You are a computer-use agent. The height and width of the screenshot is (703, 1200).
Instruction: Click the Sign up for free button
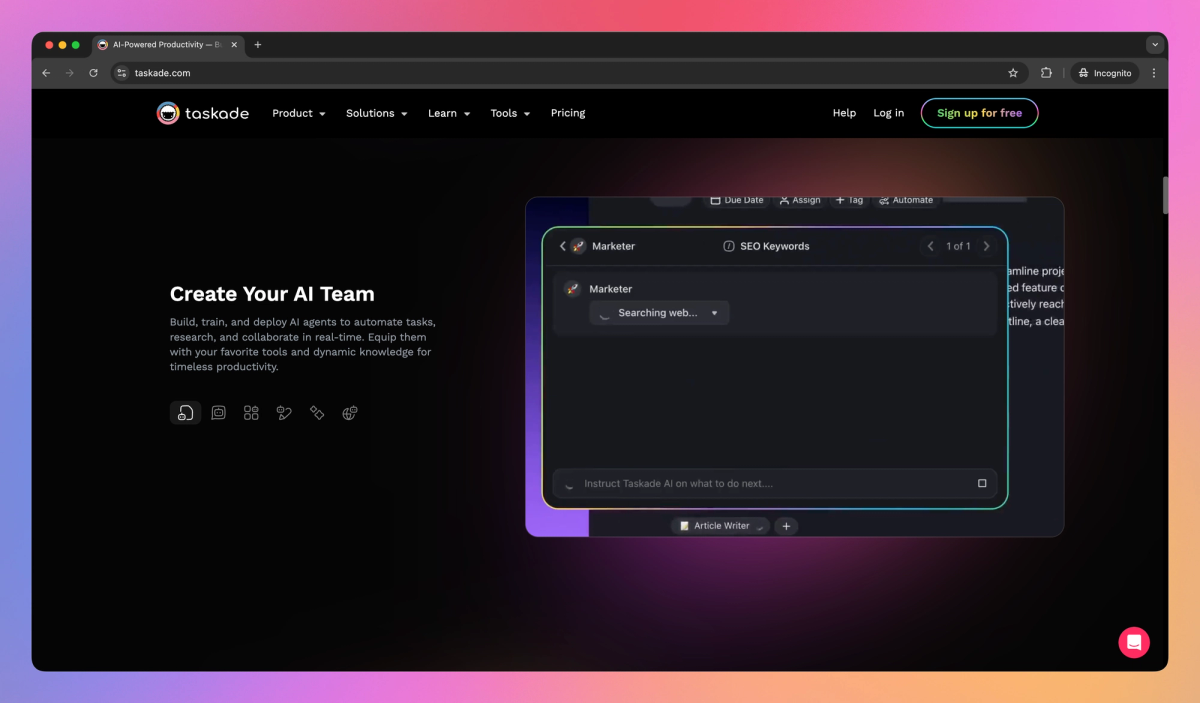[979, 113]
